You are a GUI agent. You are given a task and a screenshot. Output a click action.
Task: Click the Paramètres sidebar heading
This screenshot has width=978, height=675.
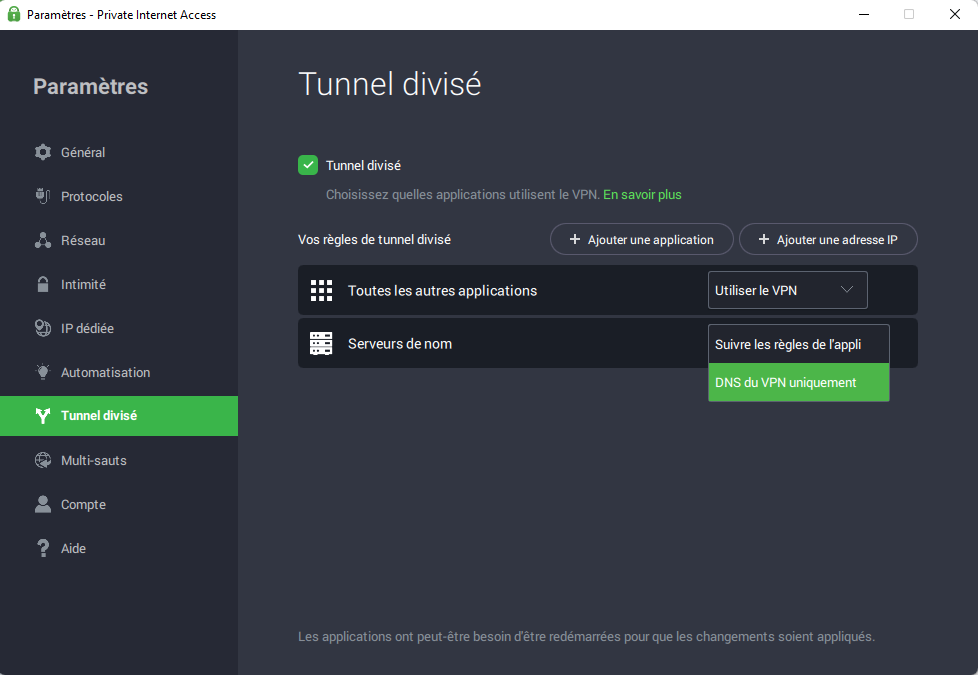tap(90, 86)
